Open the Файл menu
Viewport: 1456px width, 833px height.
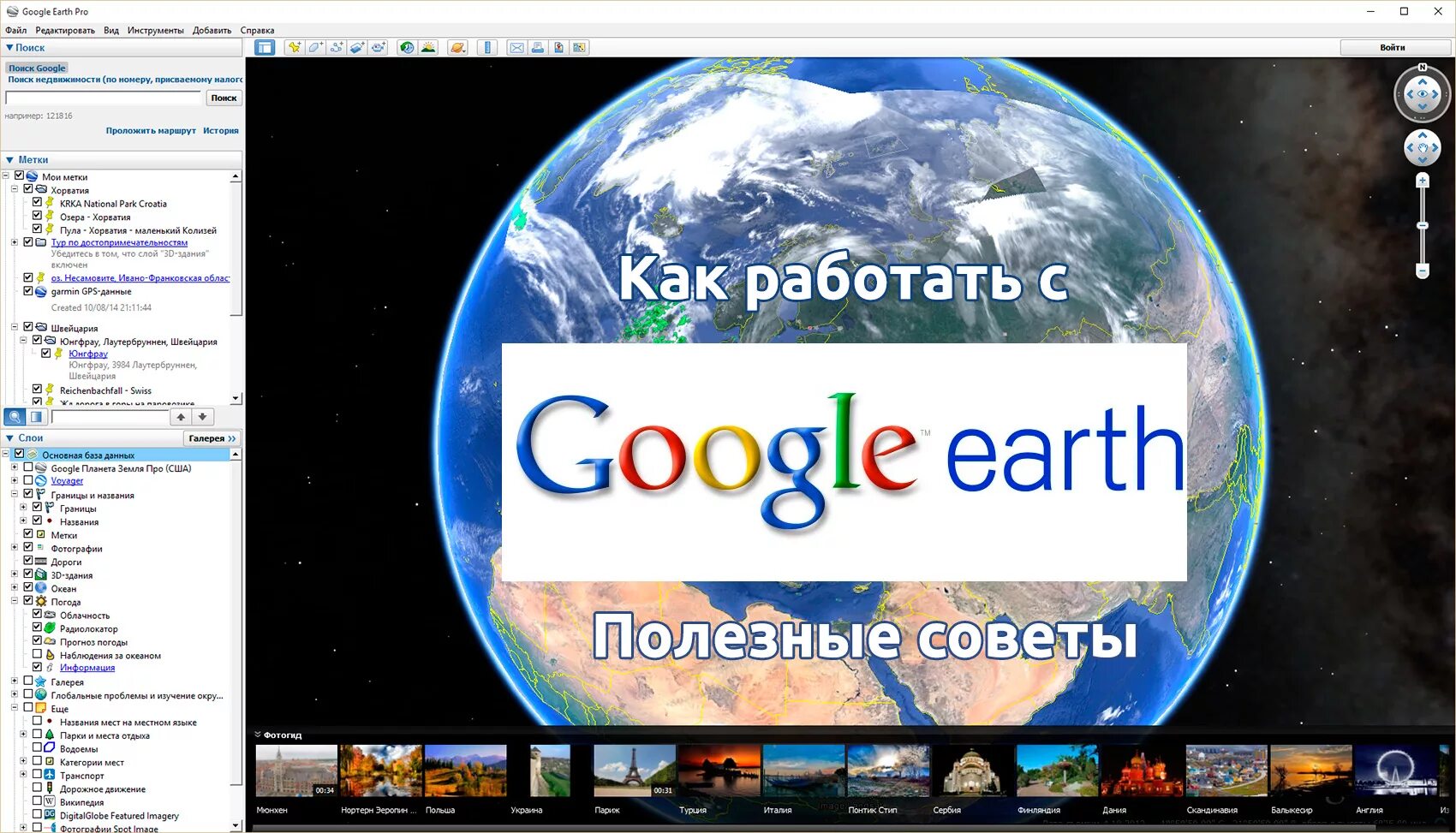point(15,30)
